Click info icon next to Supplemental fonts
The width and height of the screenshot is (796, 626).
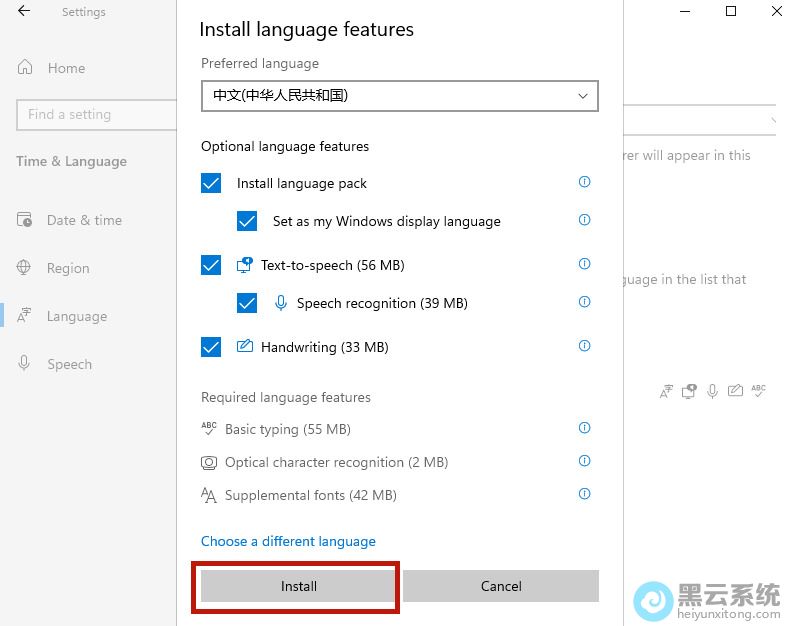tap(585, 494)
